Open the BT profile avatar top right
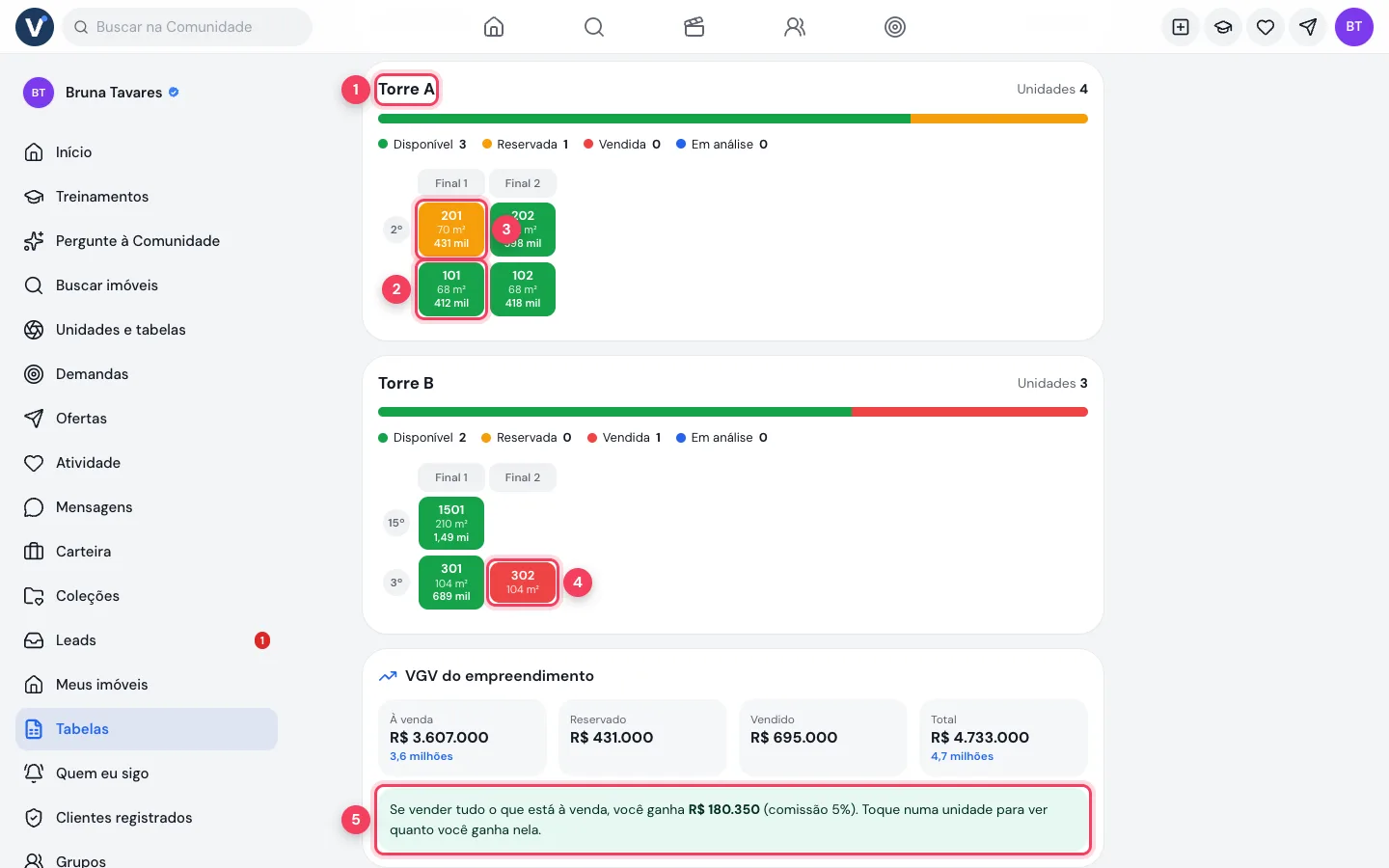 click(x=1354, y=27)
